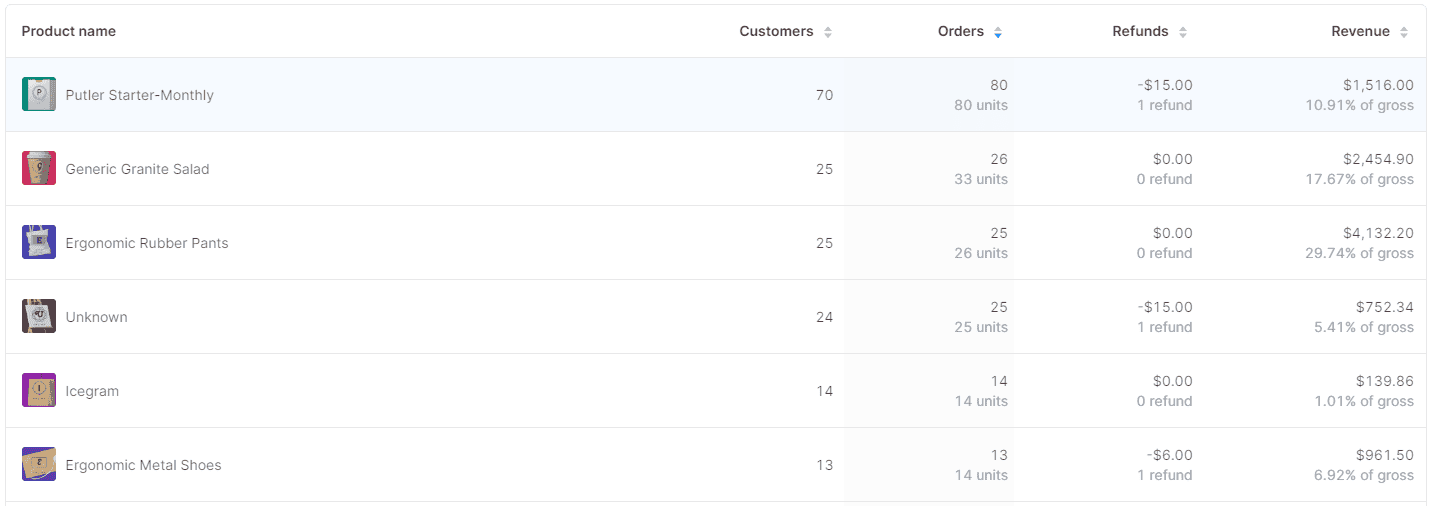Select customers count 13 for Ergonomic Metal Shoes
Image resolution: width=1430 pixels, height=506 pixels.
click(x=824, y=465)
